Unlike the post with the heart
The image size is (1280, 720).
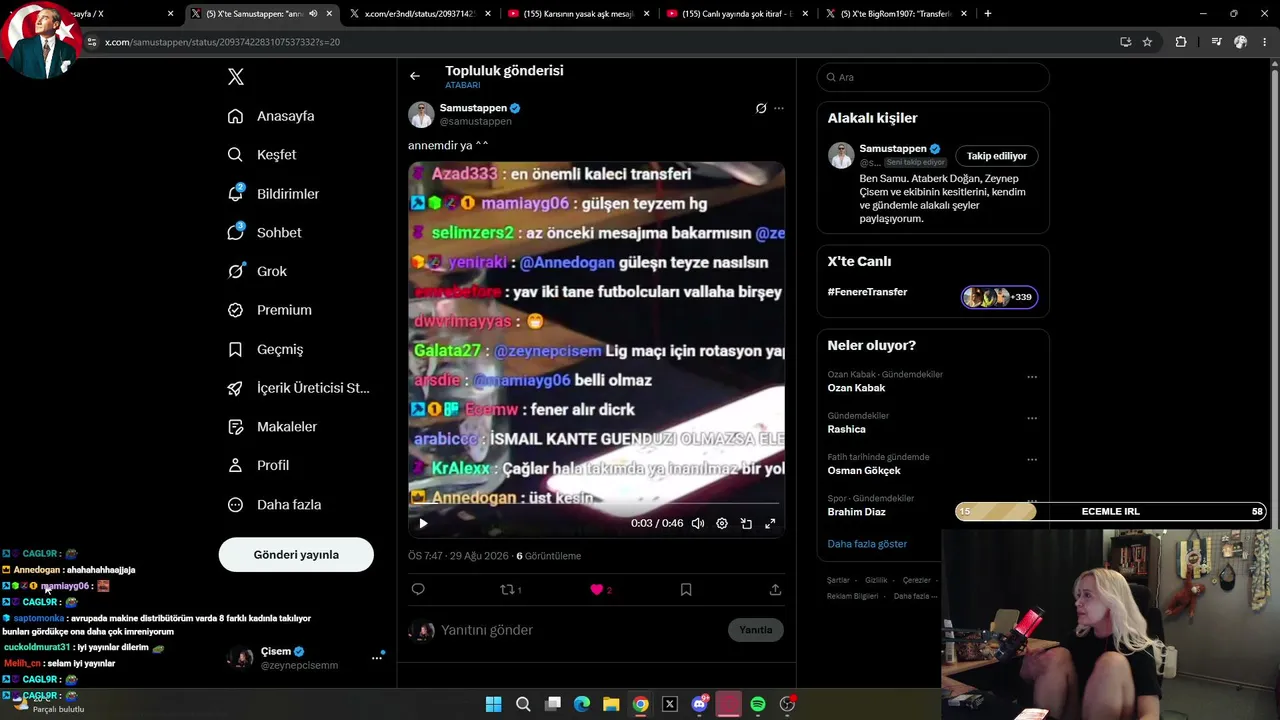[x=597, y=590]
